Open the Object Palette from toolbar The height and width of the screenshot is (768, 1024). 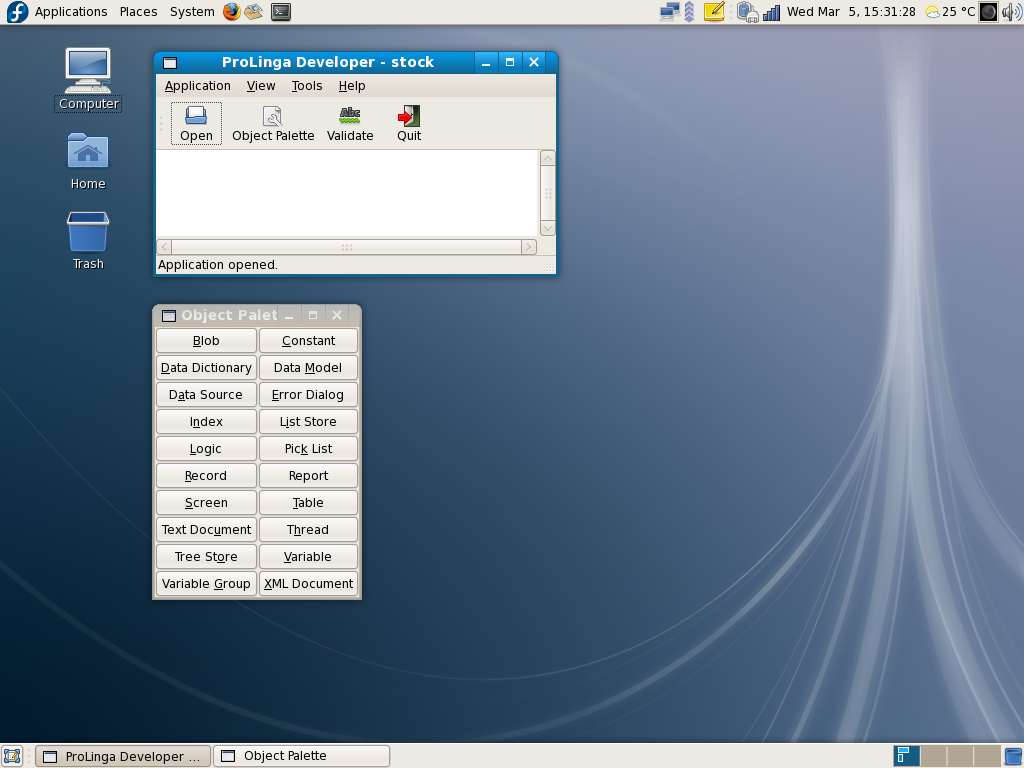273,123
